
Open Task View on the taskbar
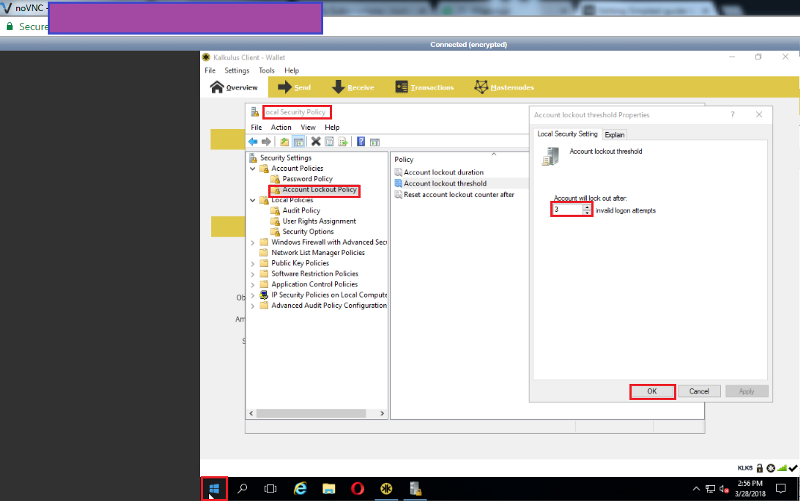click(270, 489)
